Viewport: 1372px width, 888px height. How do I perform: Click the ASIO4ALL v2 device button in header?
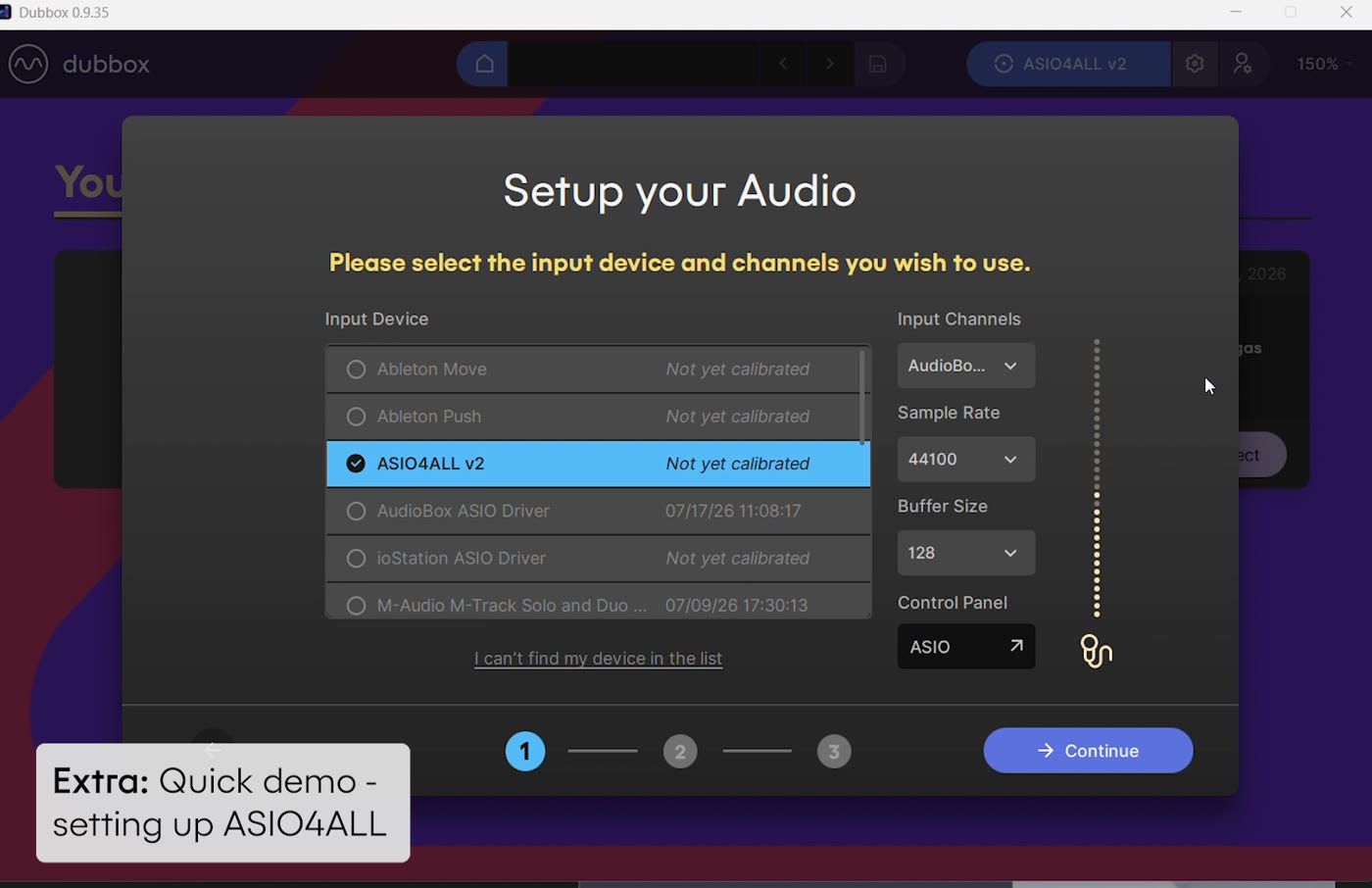pyautogui.click(x=1068, y=64)
